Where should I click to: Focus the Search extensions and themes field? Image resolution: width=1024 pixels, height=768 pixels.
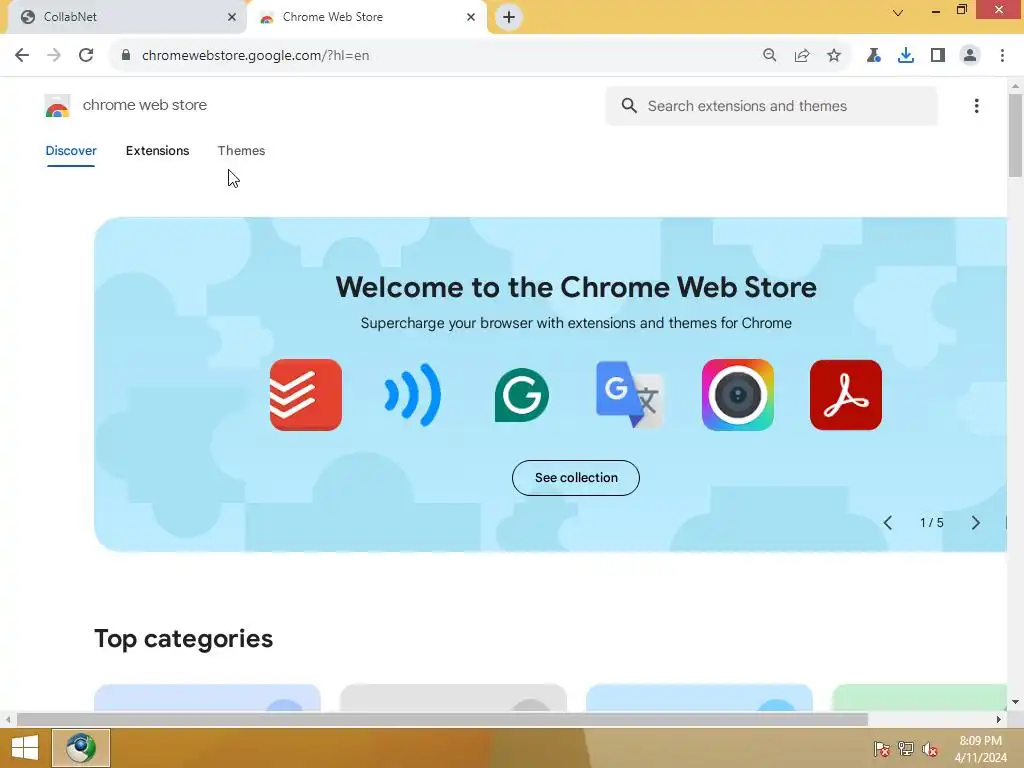[771, 106]
